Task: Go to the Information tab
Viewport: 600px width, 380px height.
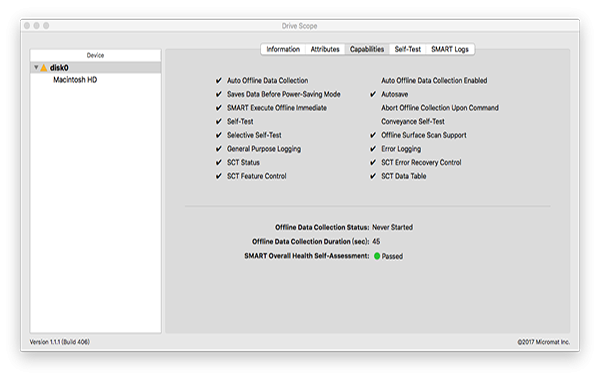Action: [x=283, y=49]
